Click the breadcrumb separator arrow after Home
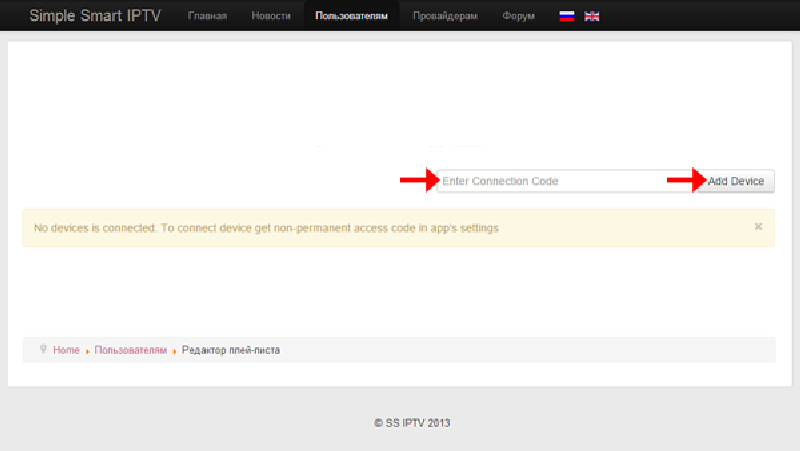Image resolution: width=800 pixels, height=451 pixels. [88, 351]
